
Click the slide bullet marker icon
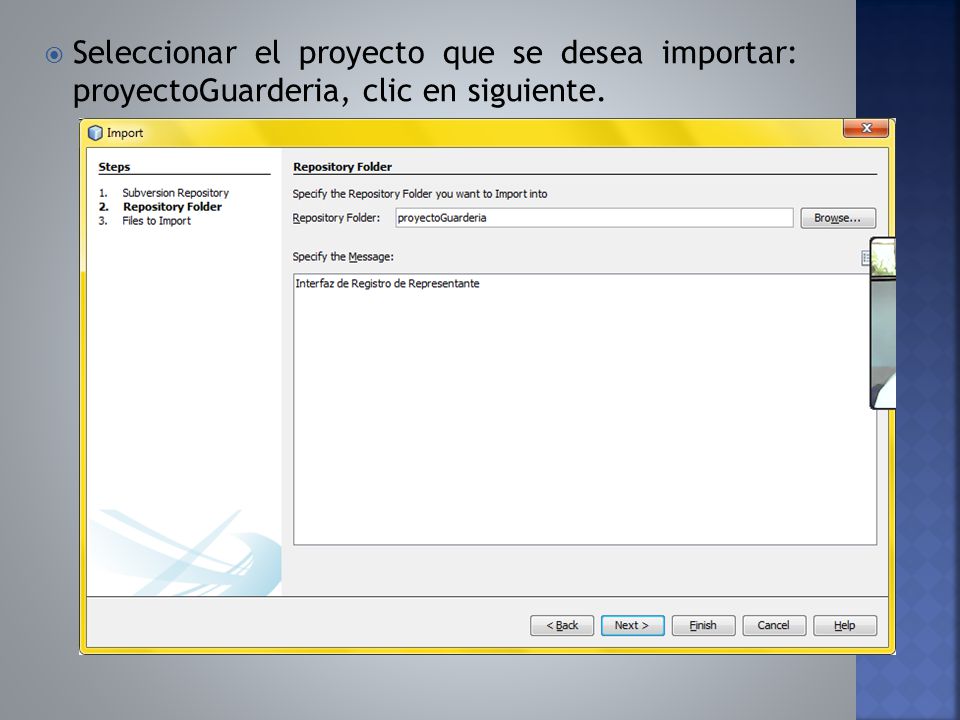click(x=54, y=55)
